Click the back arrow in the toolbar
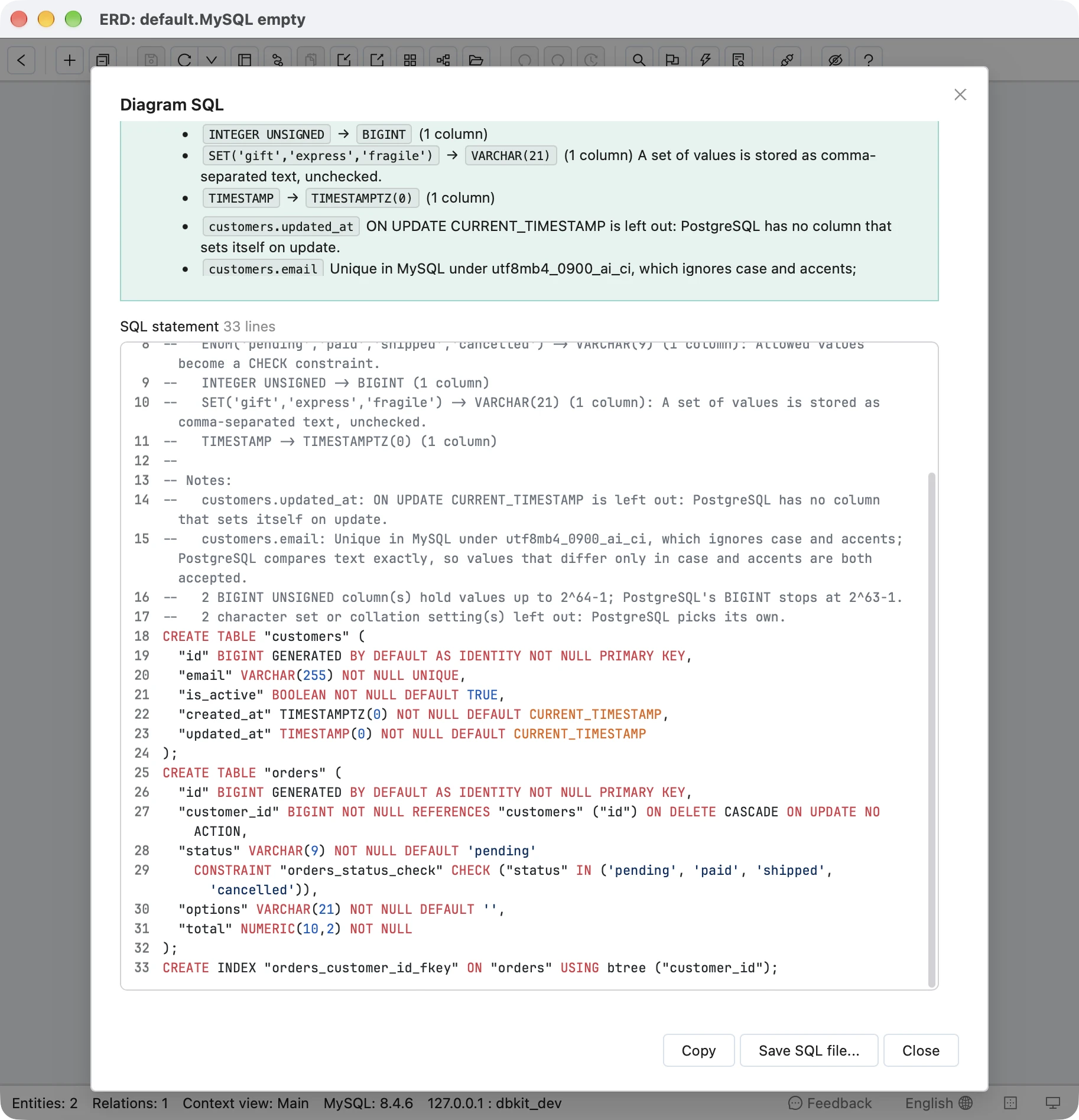The image size is (1079, 1120). 21,60
